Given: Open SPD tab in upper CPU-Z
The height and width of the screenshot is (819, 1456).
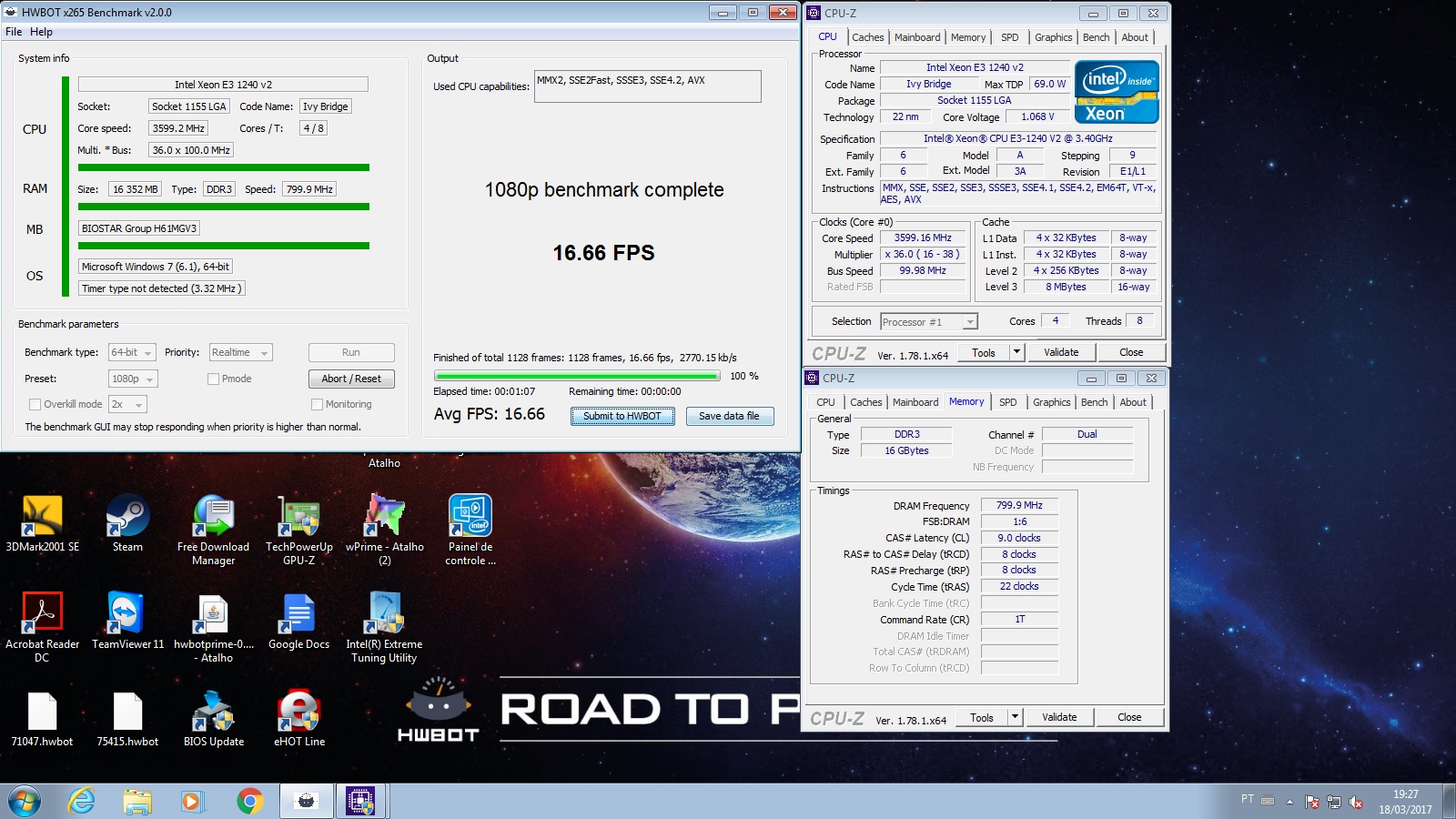Looking at the screenshot, I should coord(1010,37).
